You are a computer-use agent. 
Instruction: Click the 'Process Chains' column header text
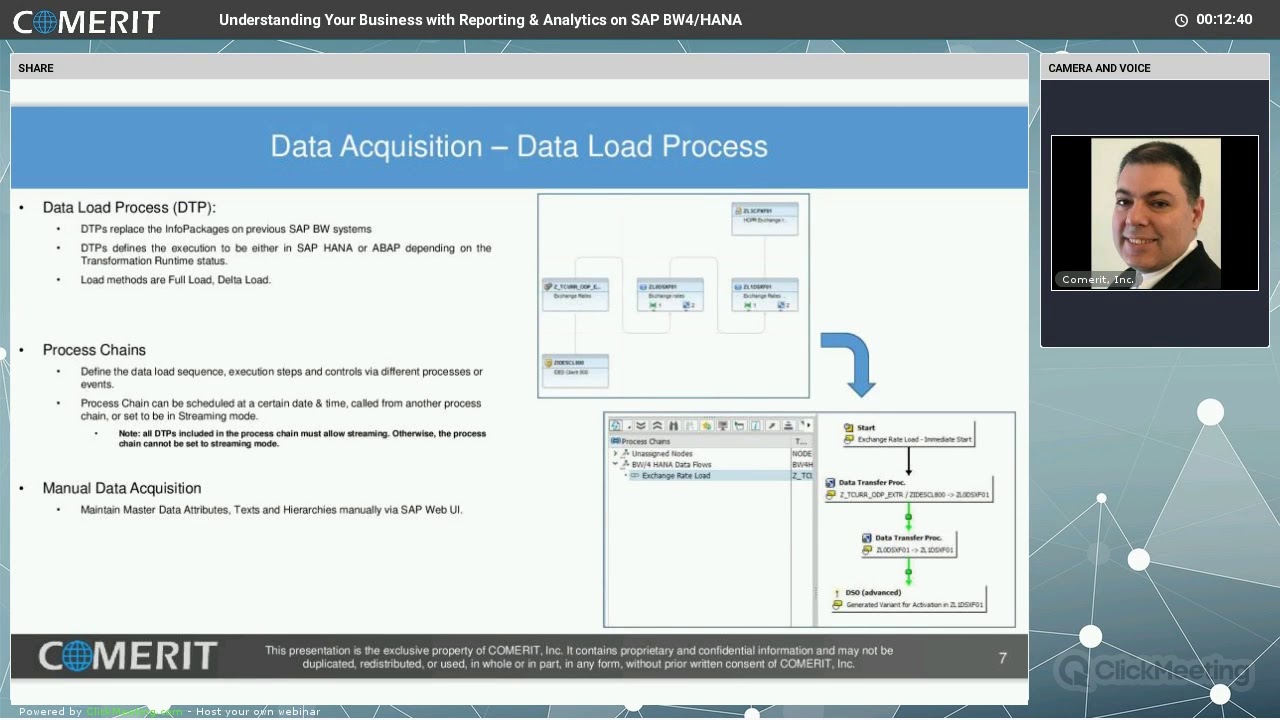pyautogui.click(x=646, y=441)
